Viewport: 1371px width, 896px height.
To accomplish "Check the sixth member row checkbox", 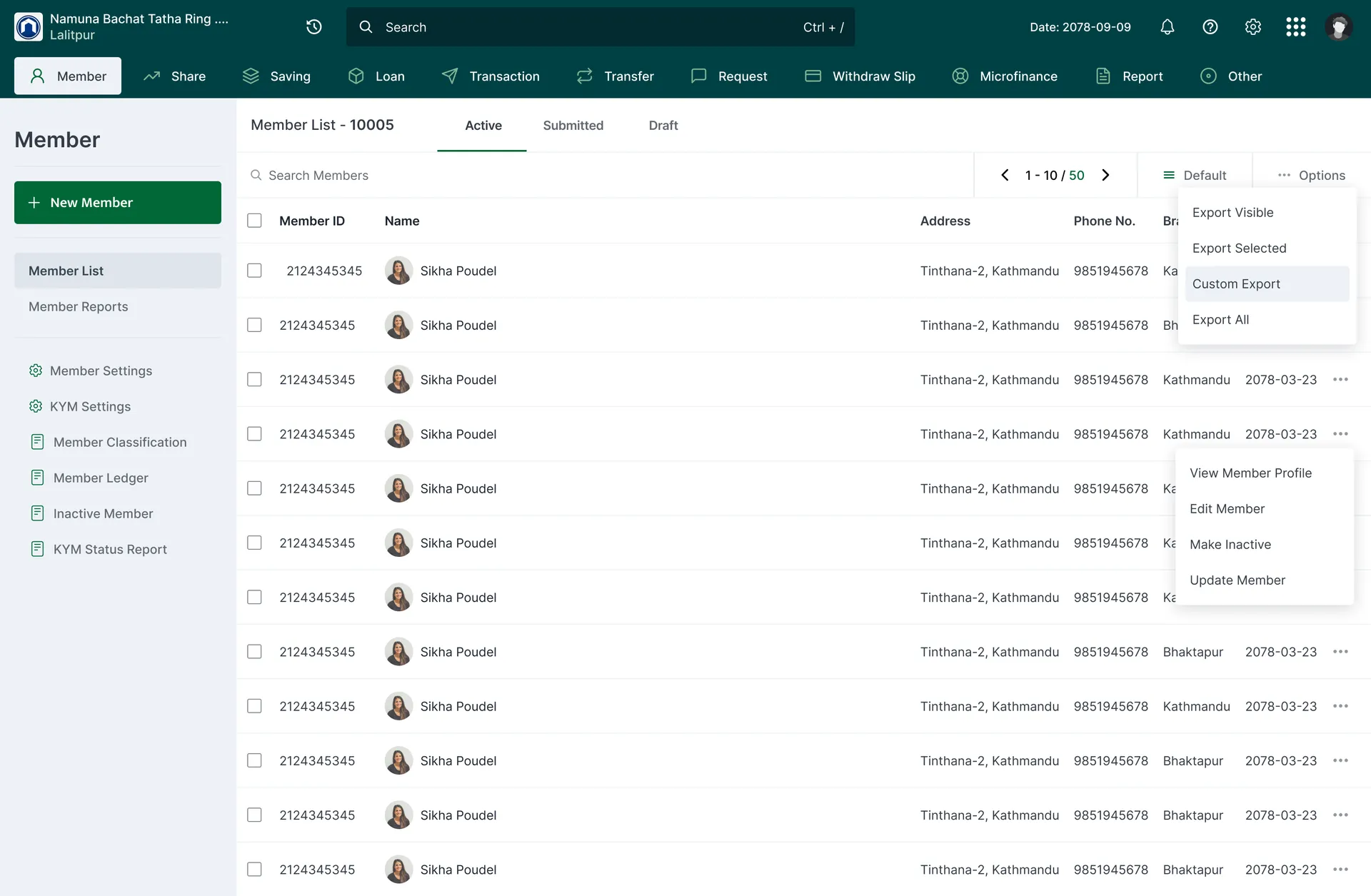I will tap(254, 543).
